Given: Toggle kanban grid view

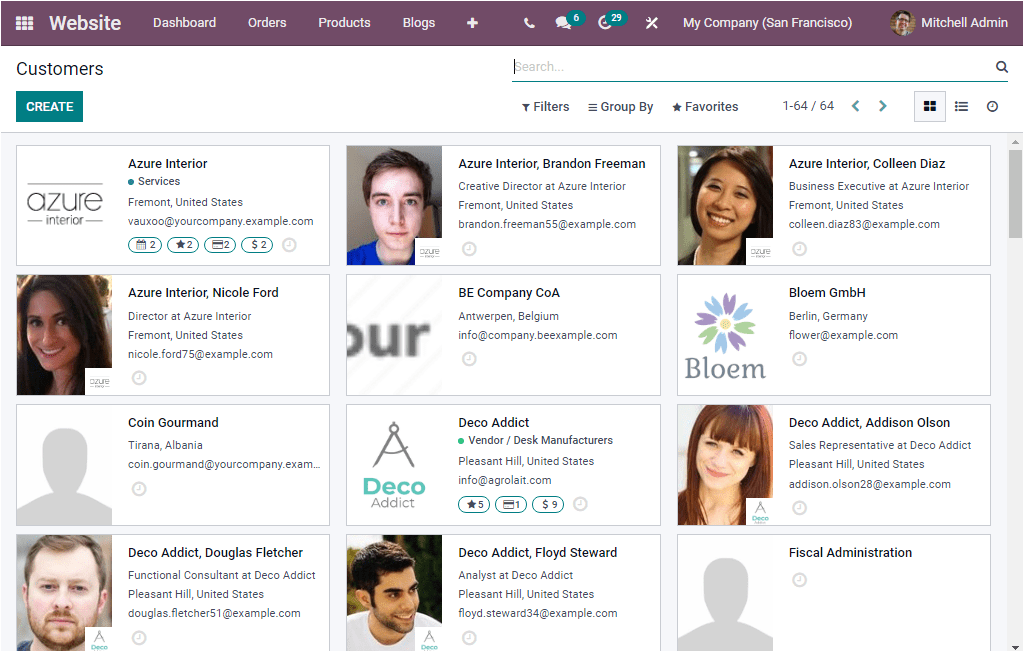Looking at the screenshot, I should 929,105.
